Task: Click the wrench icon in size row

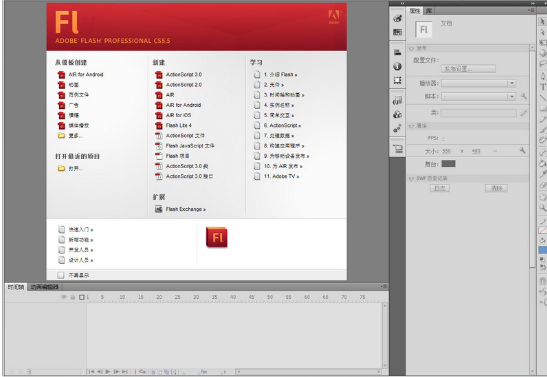Action: (x=522, y=150)
